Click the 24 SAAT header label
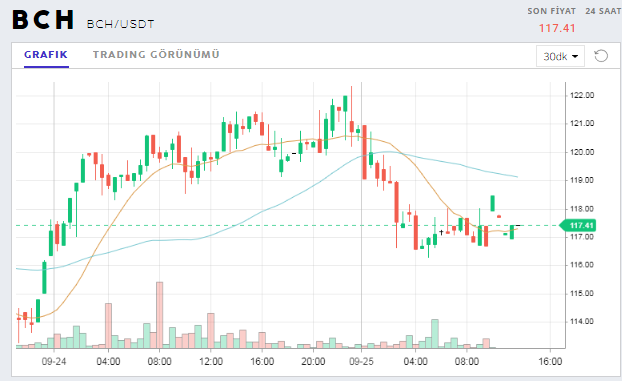This screenshot has width=622, height=381. tap(603, 11)
